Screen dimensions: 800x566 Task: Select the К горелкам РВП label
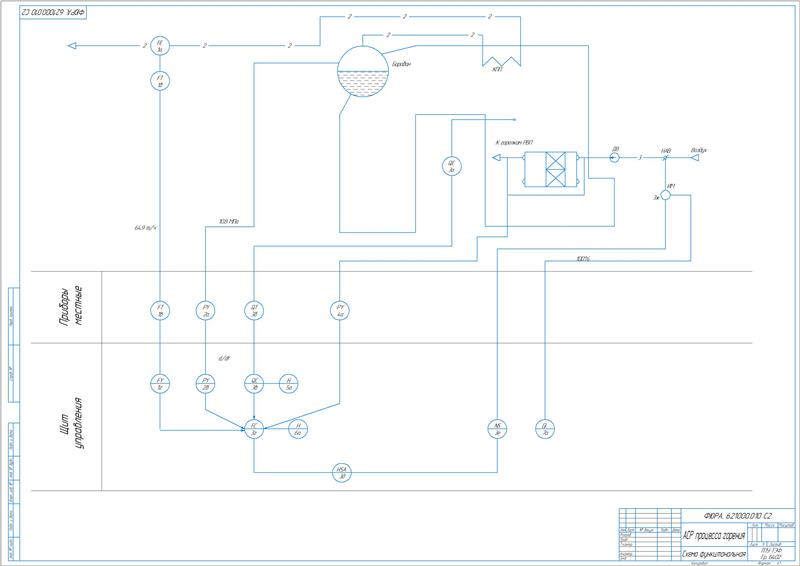point(514,142)
